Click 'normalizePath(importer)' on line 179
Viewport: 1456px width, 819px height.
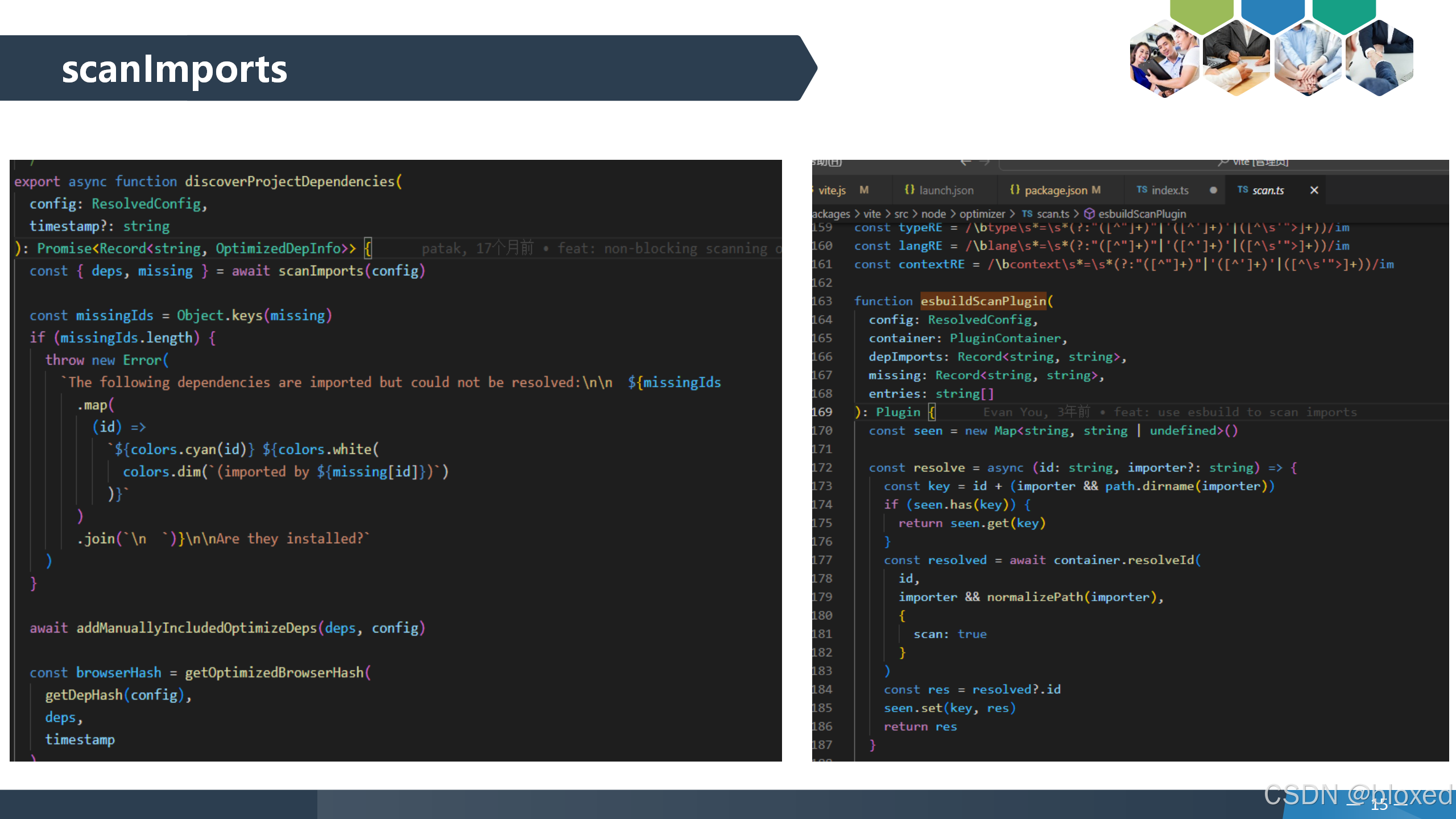(x=1072, y=597)
